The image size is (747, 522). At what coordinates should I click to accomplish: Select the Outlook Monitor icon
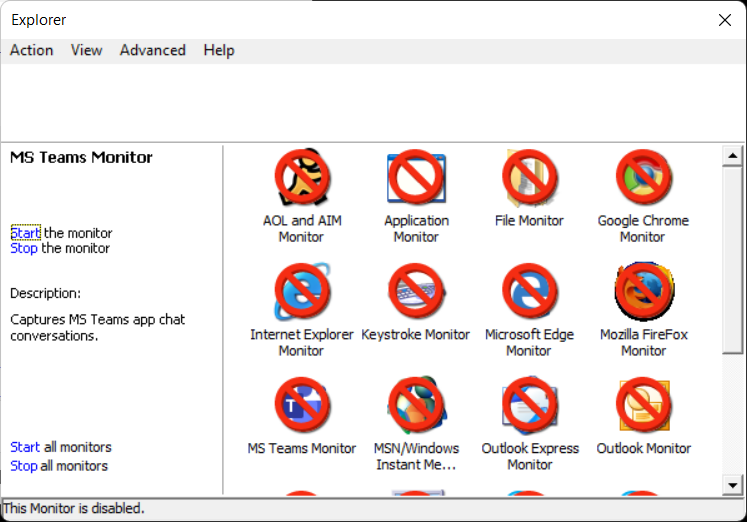pos(643,404)
